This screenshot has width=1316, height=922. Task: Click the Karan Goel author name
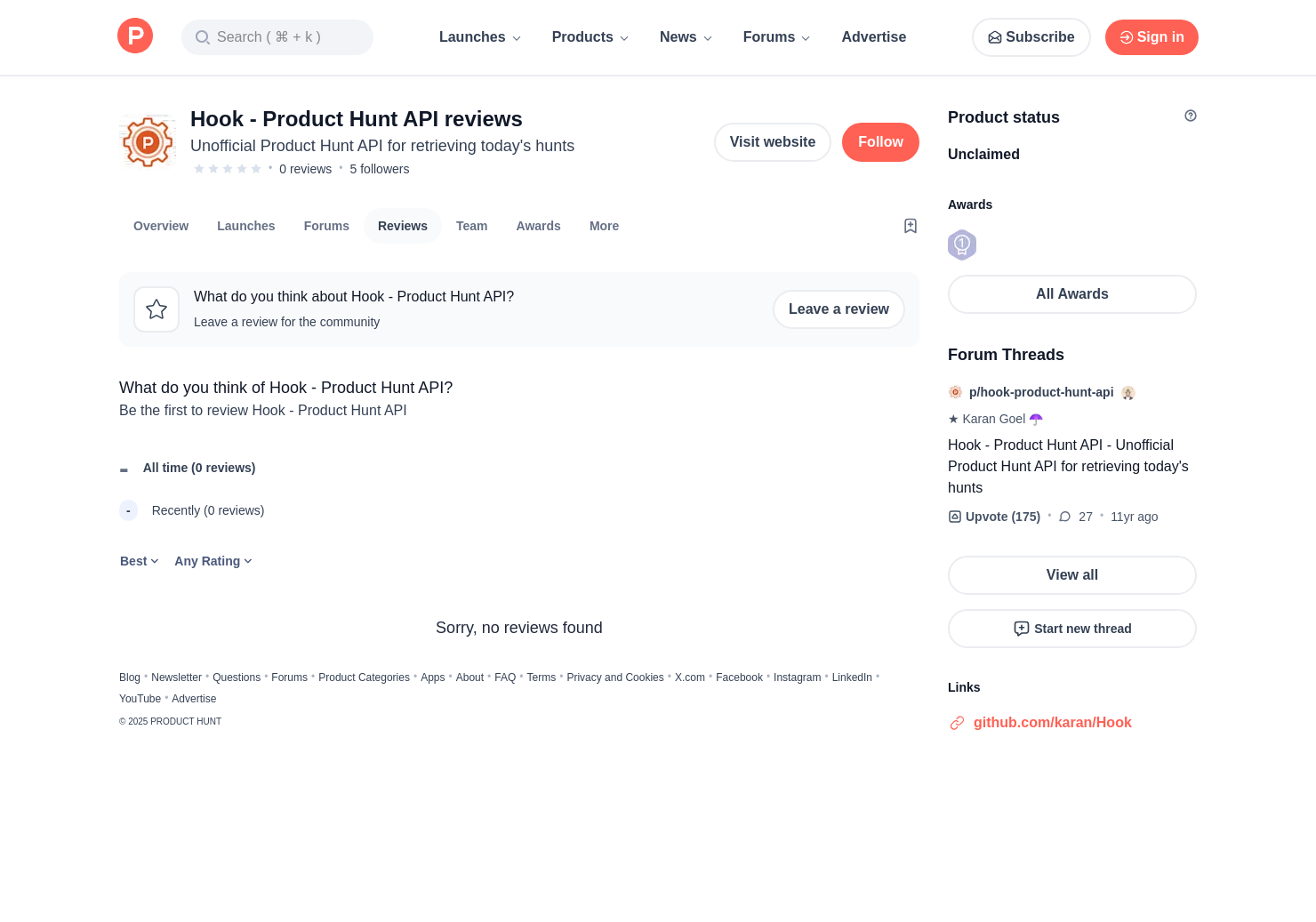[x=994, y=419]
